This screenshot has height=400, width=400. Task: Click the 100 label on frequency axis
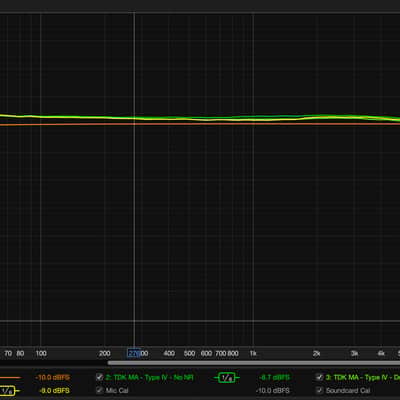click(41, 353)
